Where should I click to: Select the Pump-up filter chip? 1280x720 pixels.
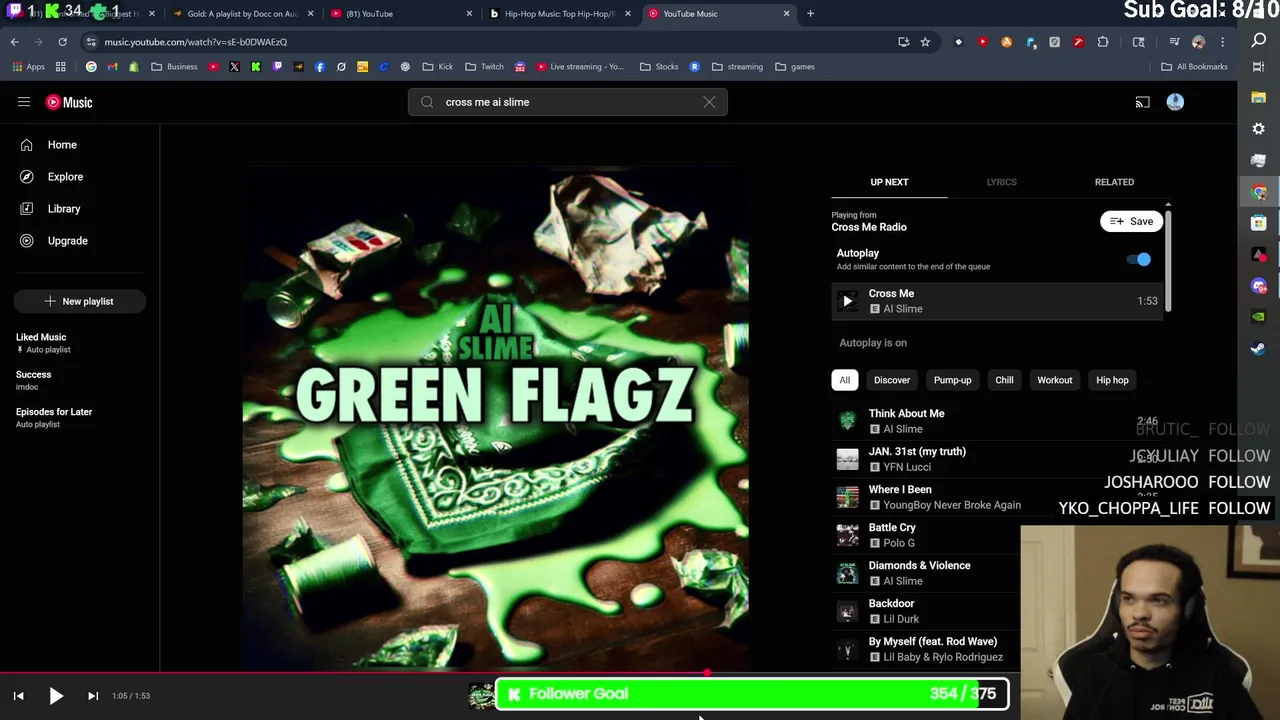click(x=952, y=380)
